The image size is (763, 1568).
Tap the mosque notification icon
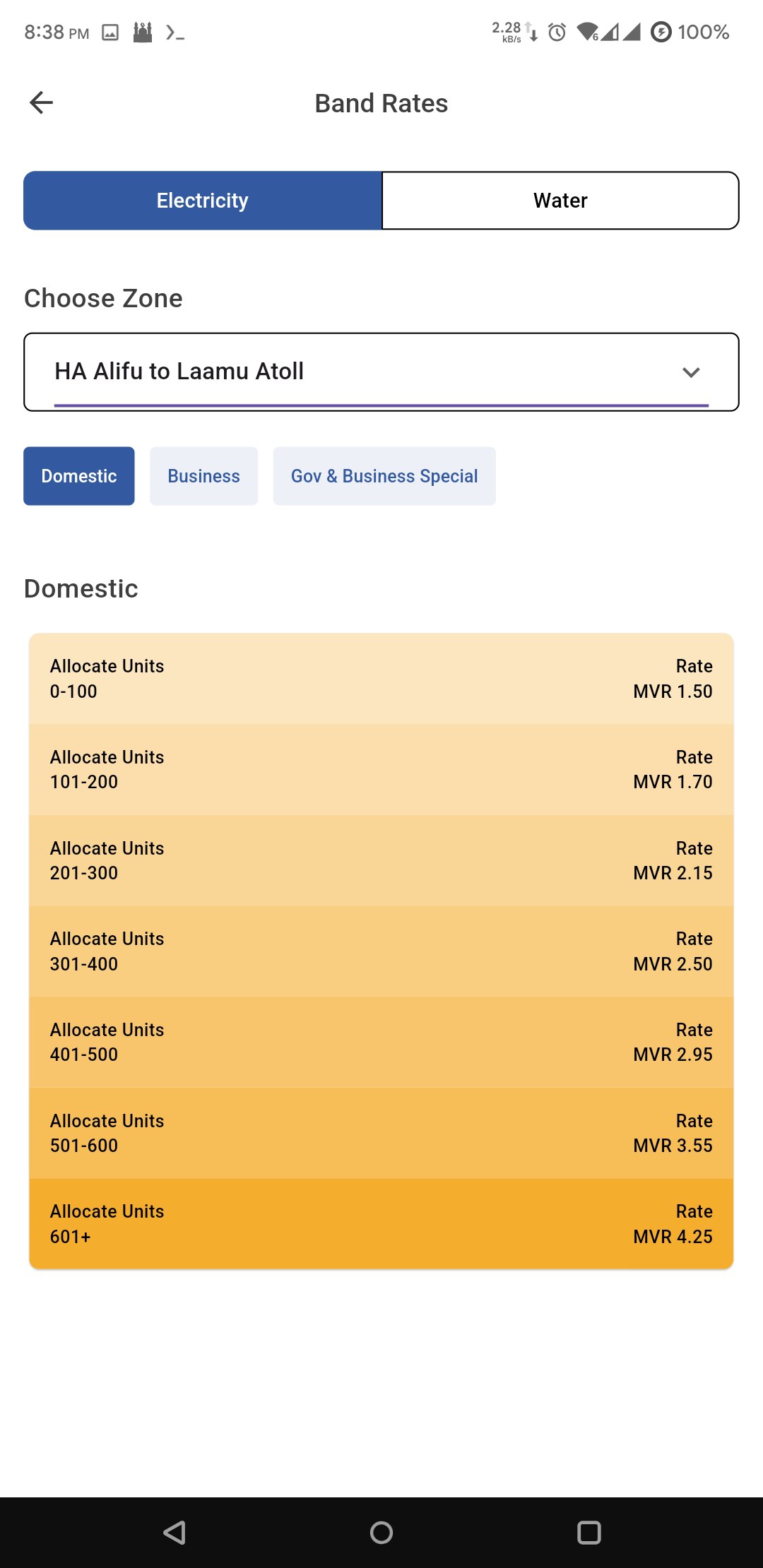pos(143,32)
